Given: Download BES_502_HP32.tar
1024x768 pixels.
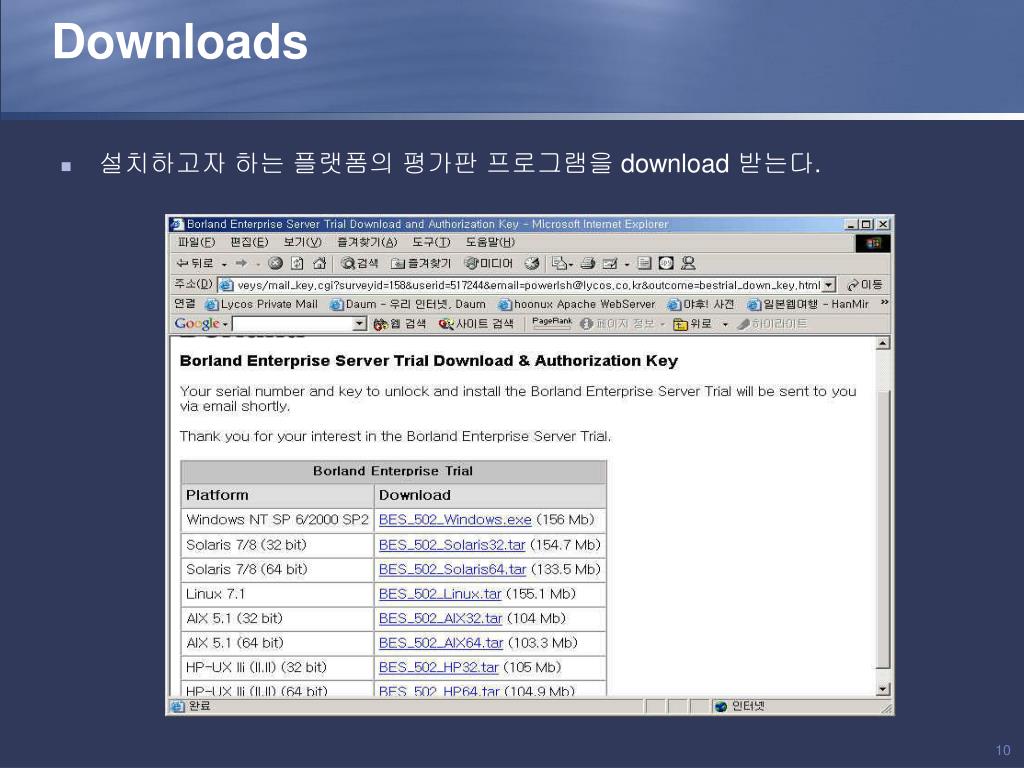Looking at the screenshot, I should [439, 667].
